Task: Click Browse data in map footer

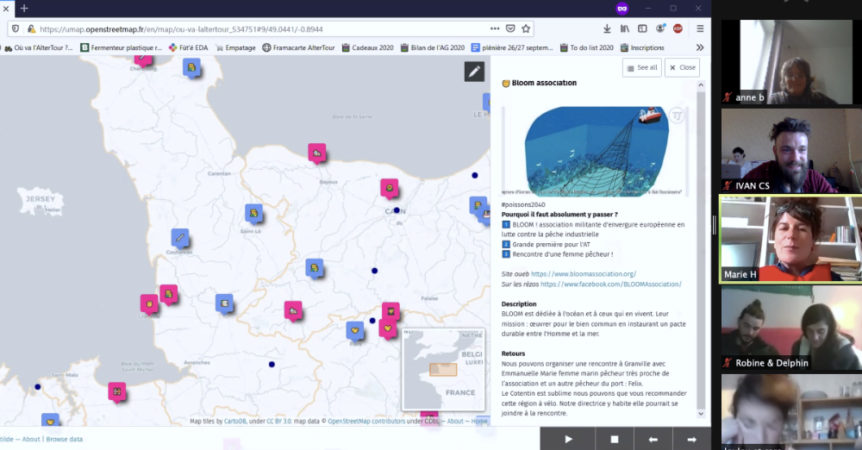Action: (x=64, y=439)
